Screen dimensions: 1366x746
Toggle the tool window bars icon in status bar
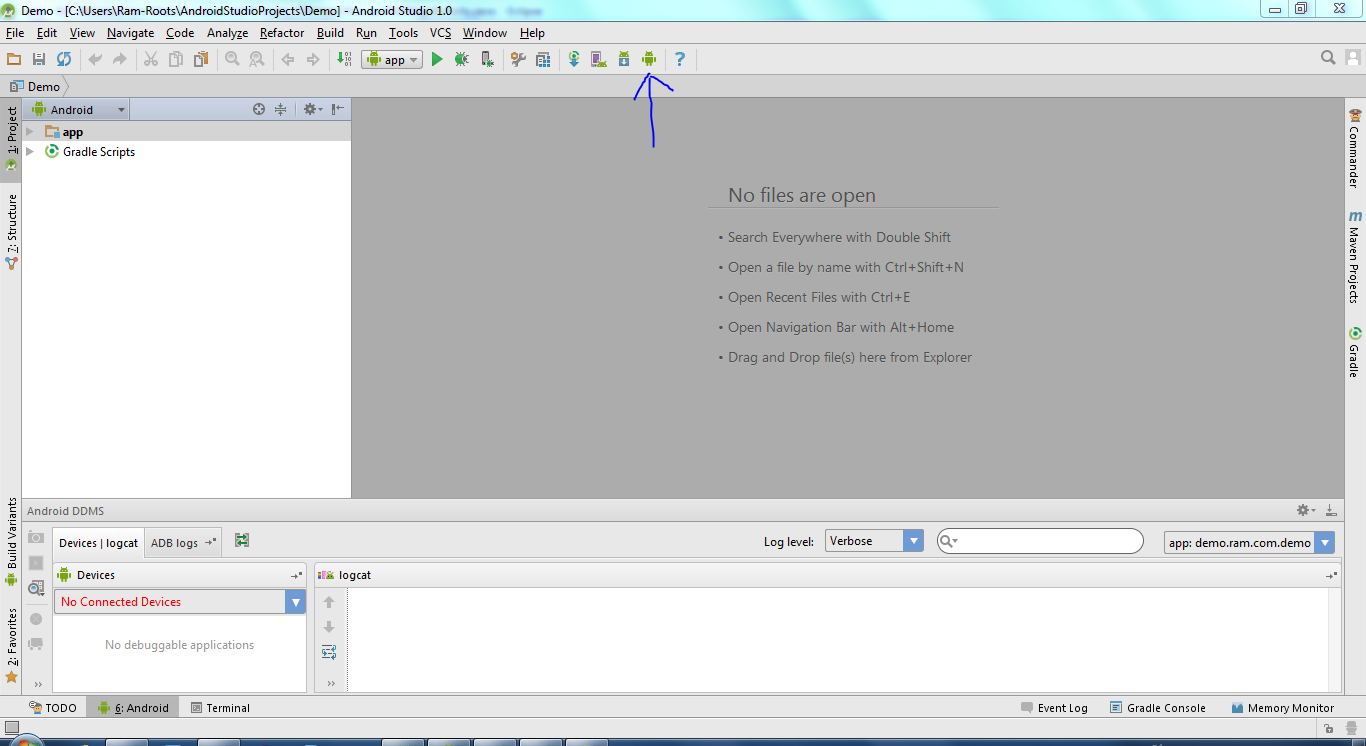coord(11,729)
